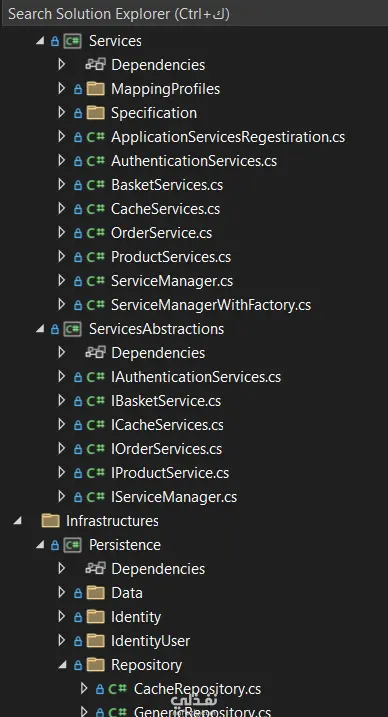Click the Repository folder icon
This screenshot has height=717, width=388.
(x=96, y=664)
